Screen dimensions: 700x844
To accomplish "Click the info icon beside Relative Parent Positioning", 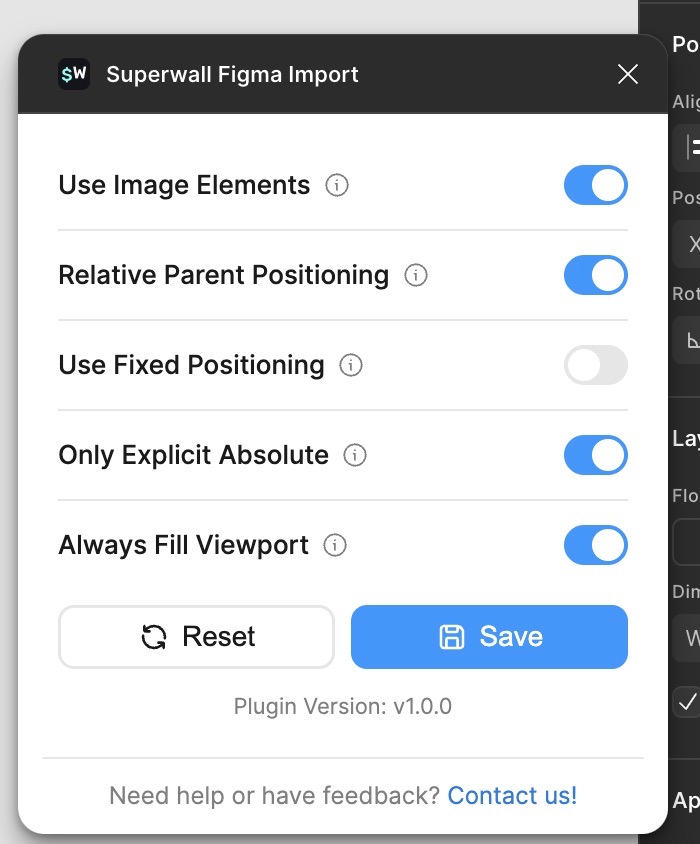I will pyautogui.click(x=414, y=275).
